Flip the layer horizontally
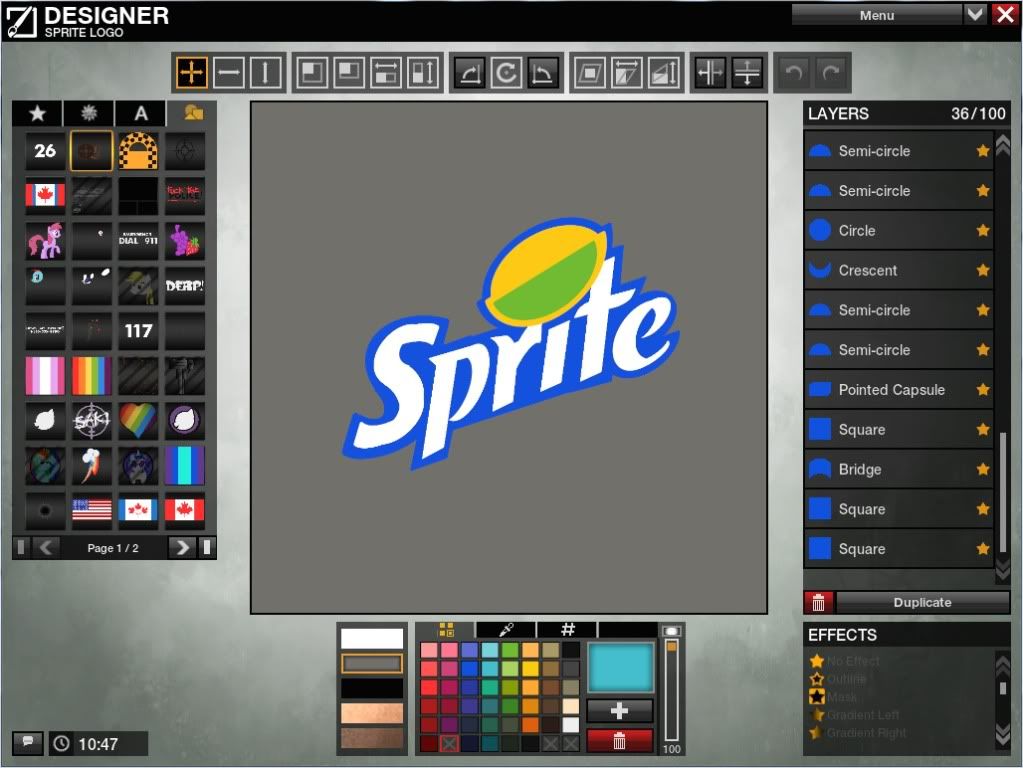The image size is (1023, 768). point(710,72)
